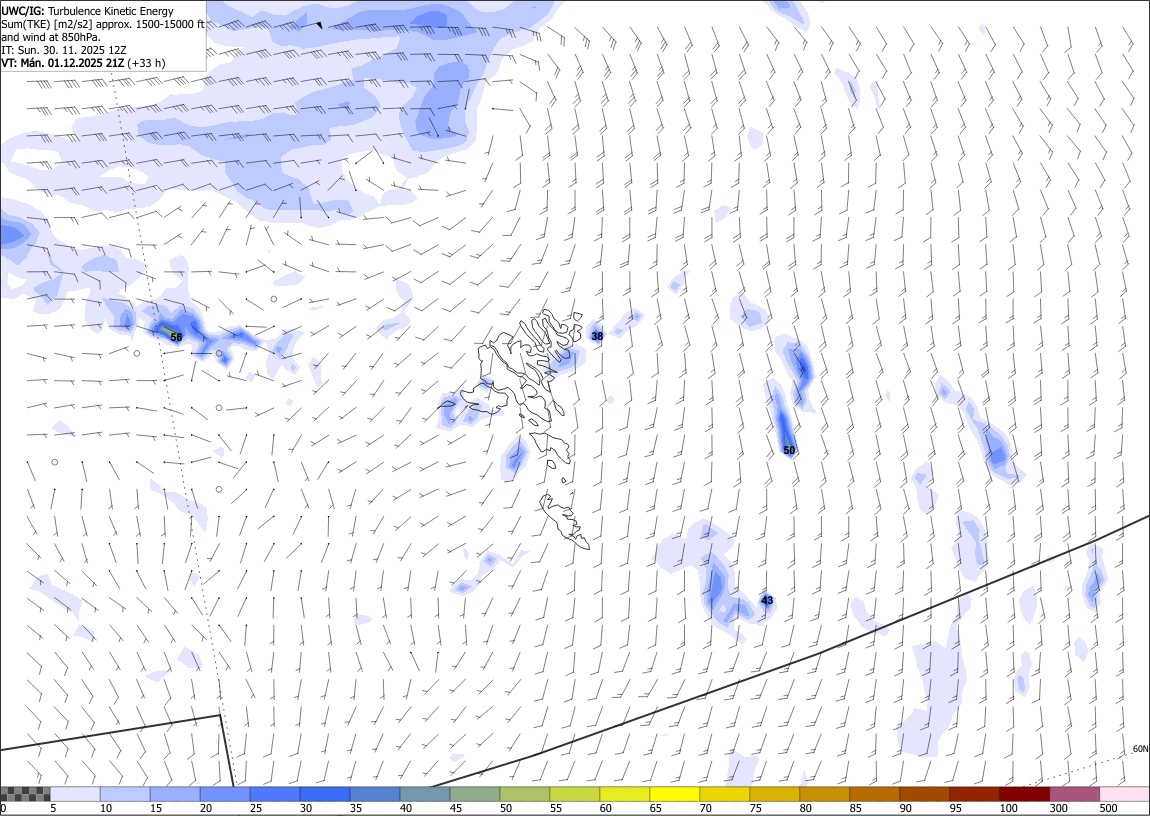Click the legend scale number '500'
The height and width of the screenshot is (816, 1150).
[x=1108, y=808]
